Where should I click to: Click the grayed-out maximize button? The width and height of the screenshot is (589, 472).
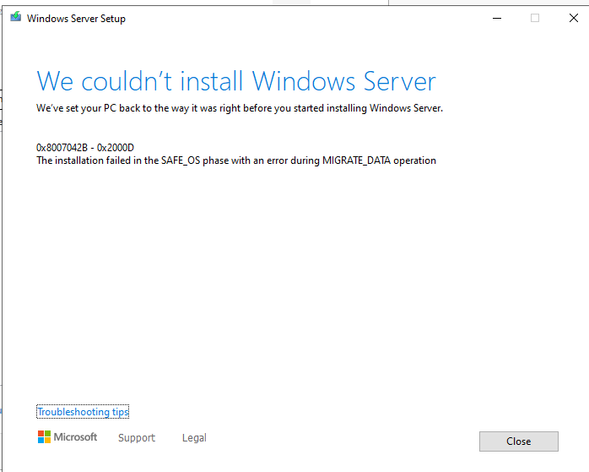[535, 18]
